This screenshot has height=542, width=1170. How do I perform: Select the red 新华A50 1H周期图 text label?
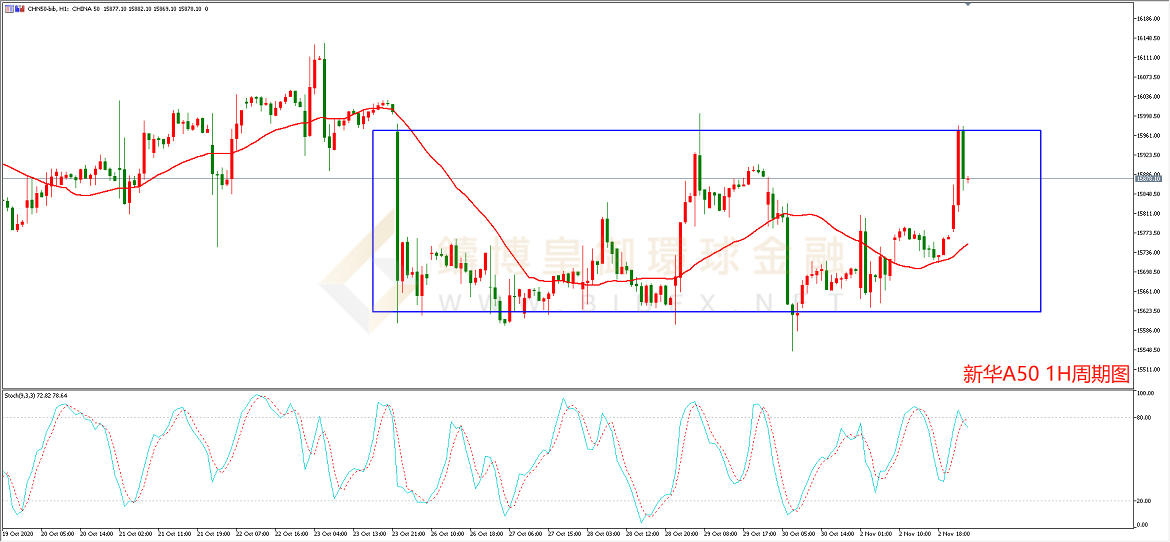[1045, 374]
